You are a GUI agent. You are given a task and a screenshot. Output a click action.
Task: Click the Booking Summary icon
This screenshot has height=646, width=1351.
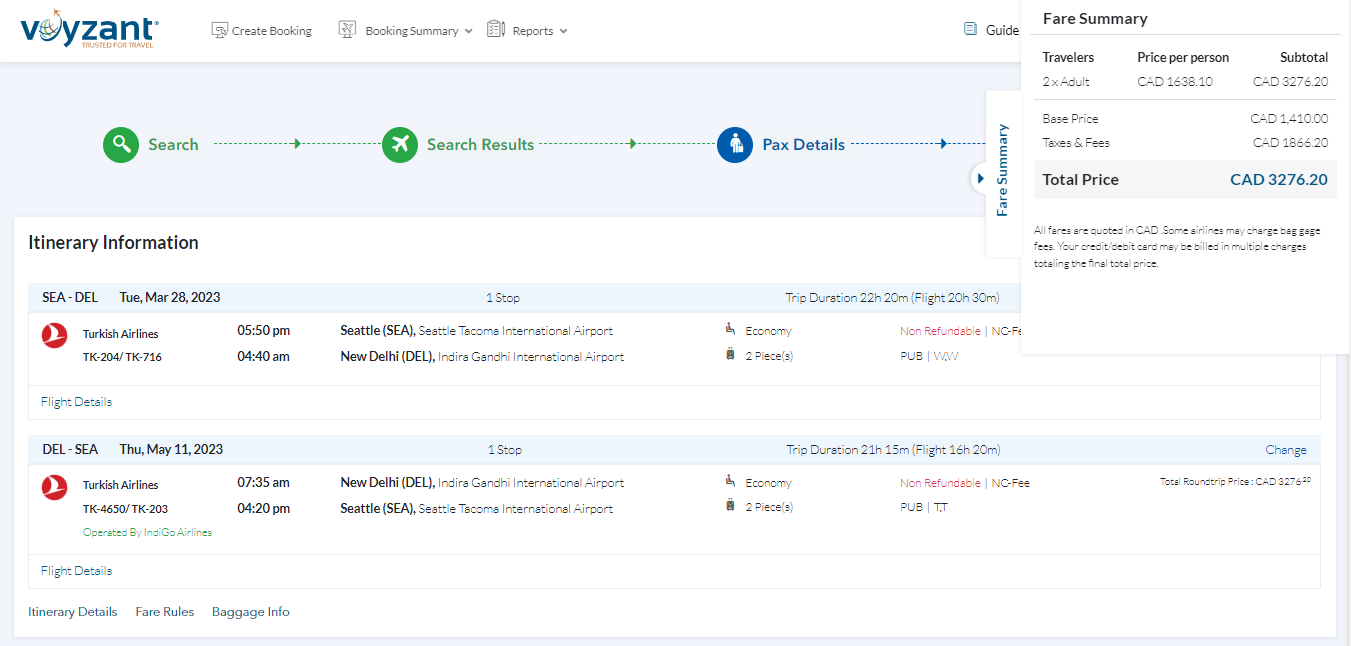347,30
